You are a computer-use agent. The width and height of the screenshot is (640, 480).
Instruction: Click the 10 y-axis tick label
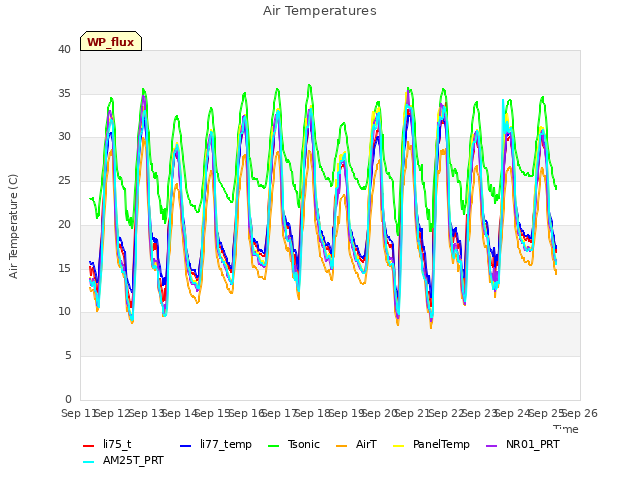(x=64, y=311)
